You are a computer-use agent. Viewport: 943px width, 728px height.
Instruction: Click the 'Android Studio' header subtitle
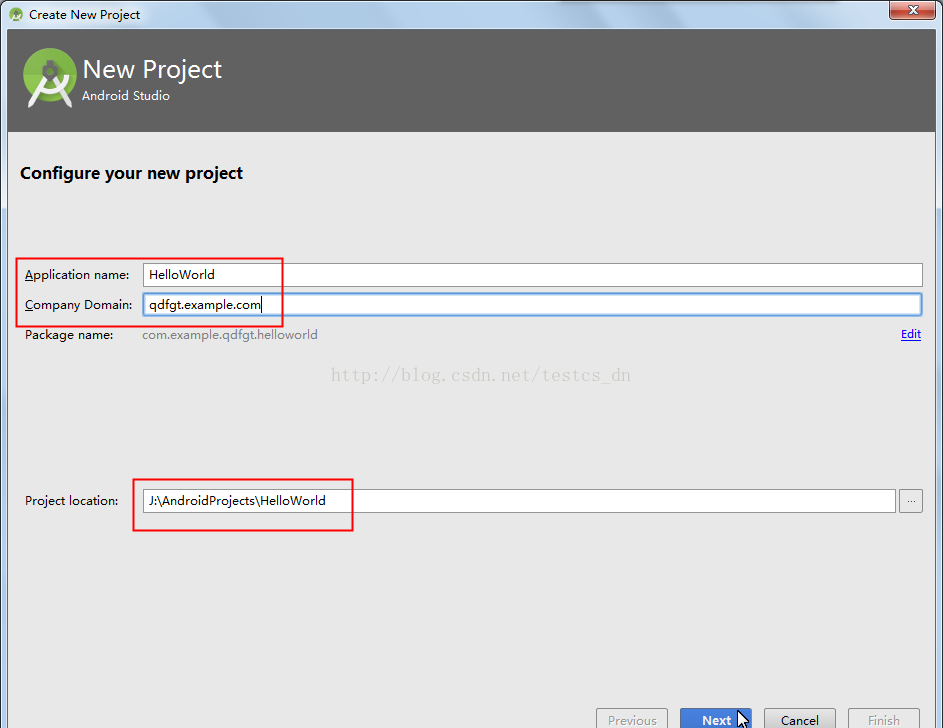pos(126,96)
